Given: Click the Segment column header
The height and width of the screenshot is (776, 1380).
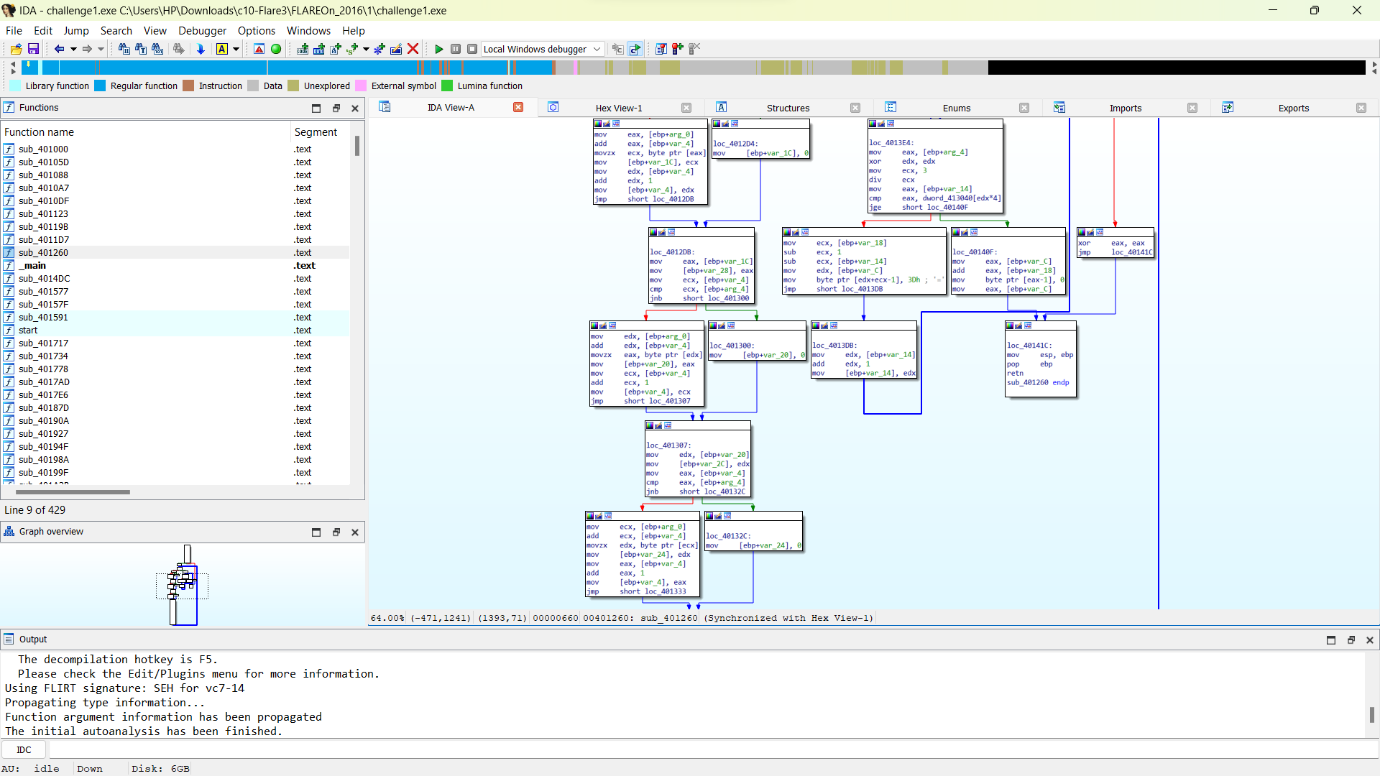Looking at the screenshot, I should pyautogui.click(x=315, y=132).
